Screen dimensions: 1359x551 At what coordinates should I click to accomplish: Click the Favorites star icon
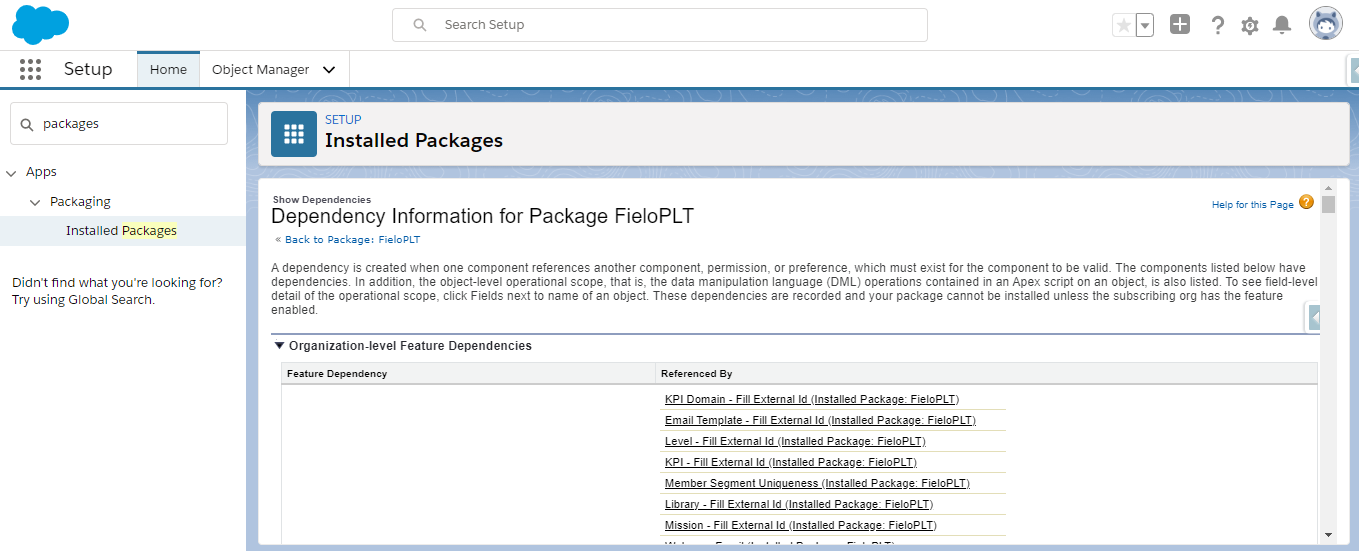click(x=1124, y=25)
